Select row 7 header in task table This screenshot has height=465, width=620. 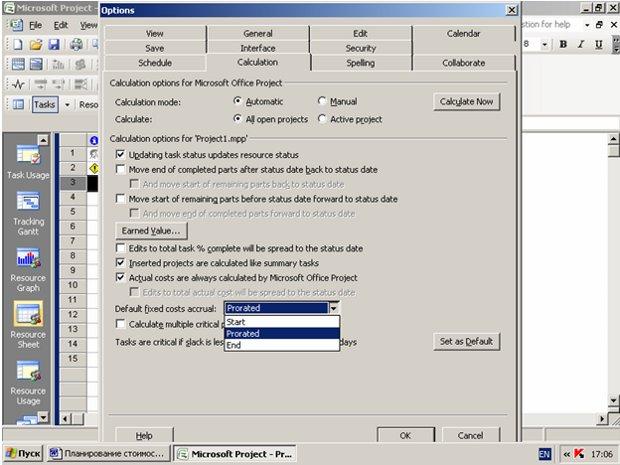pos(73,241)
